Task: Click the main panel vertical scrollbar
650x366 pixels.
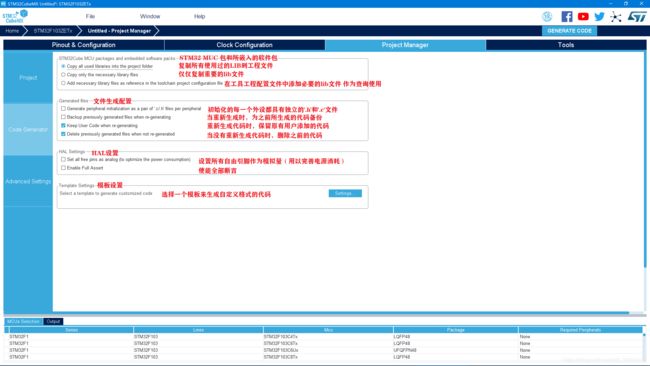Action: 645,160
